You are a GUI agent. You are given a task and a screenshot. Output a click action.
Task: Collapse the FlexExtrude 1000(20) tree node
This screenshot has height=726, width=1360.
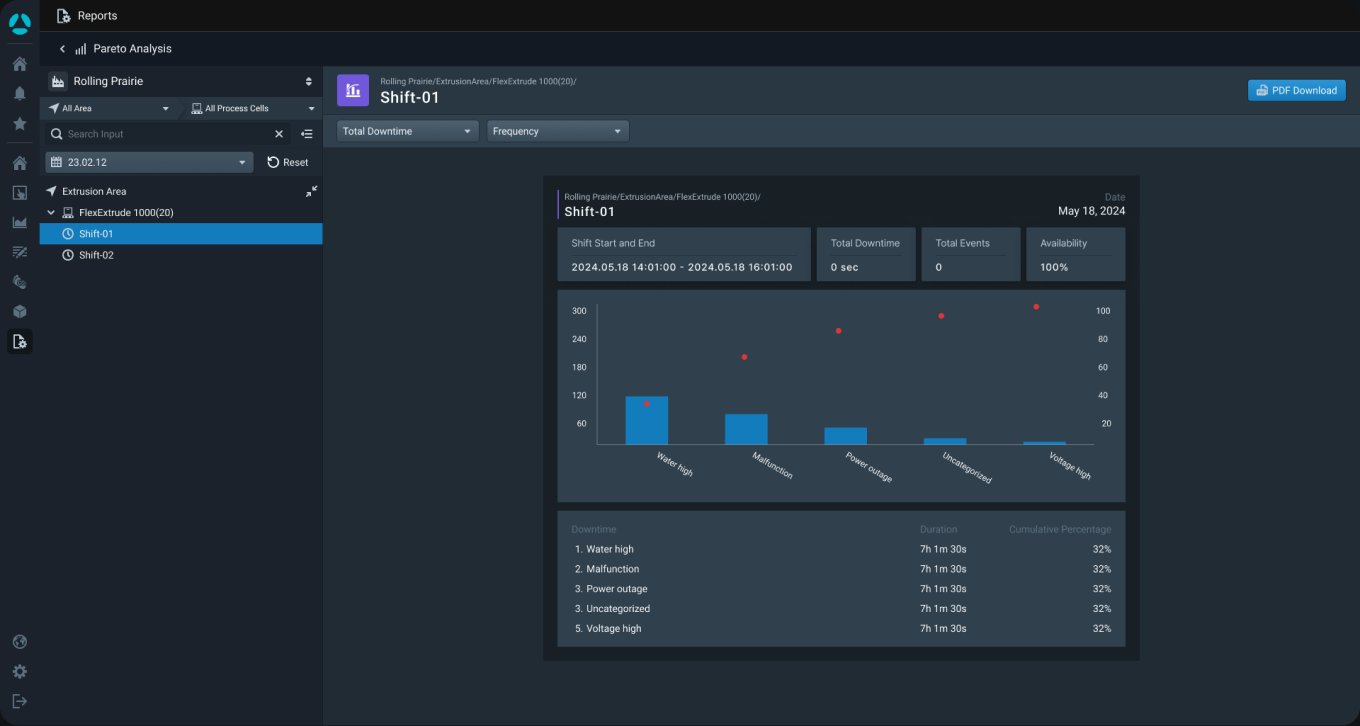(x=51, y=213)
